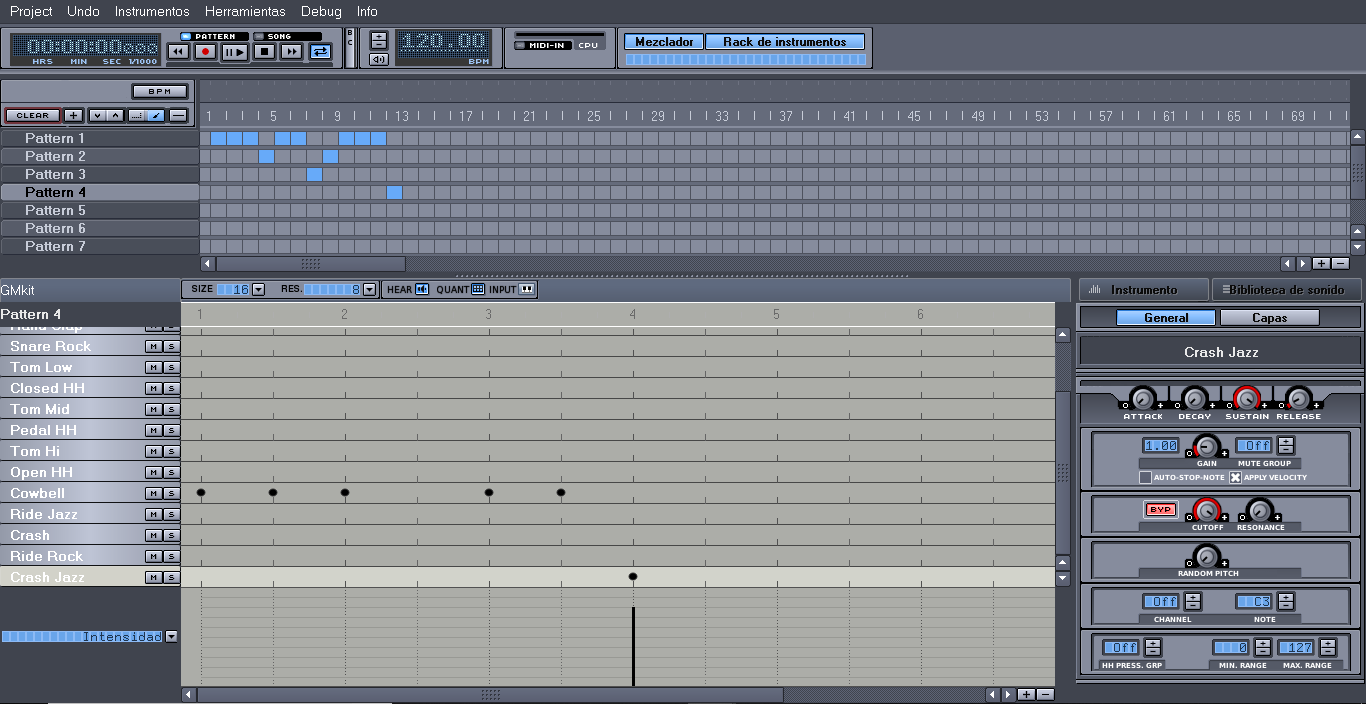This screenshot has height=704, width=1366.
Task: Select the Capas layers view
Action: 1270,318
